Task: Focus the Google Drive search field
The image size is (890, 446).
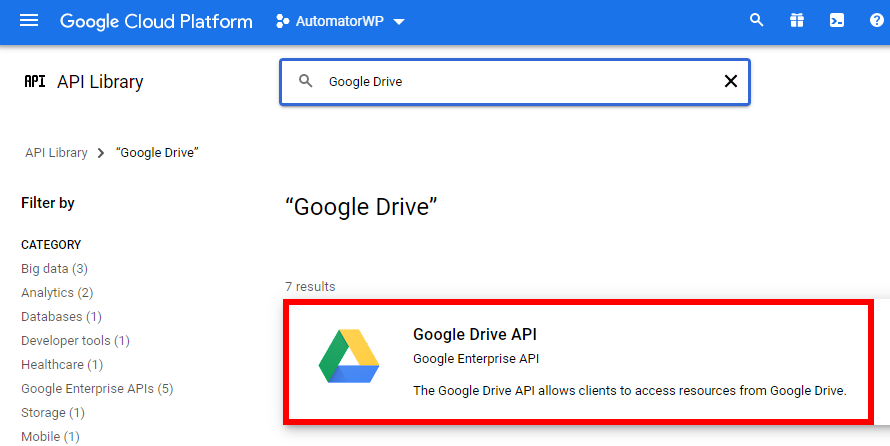Action: 515,82
